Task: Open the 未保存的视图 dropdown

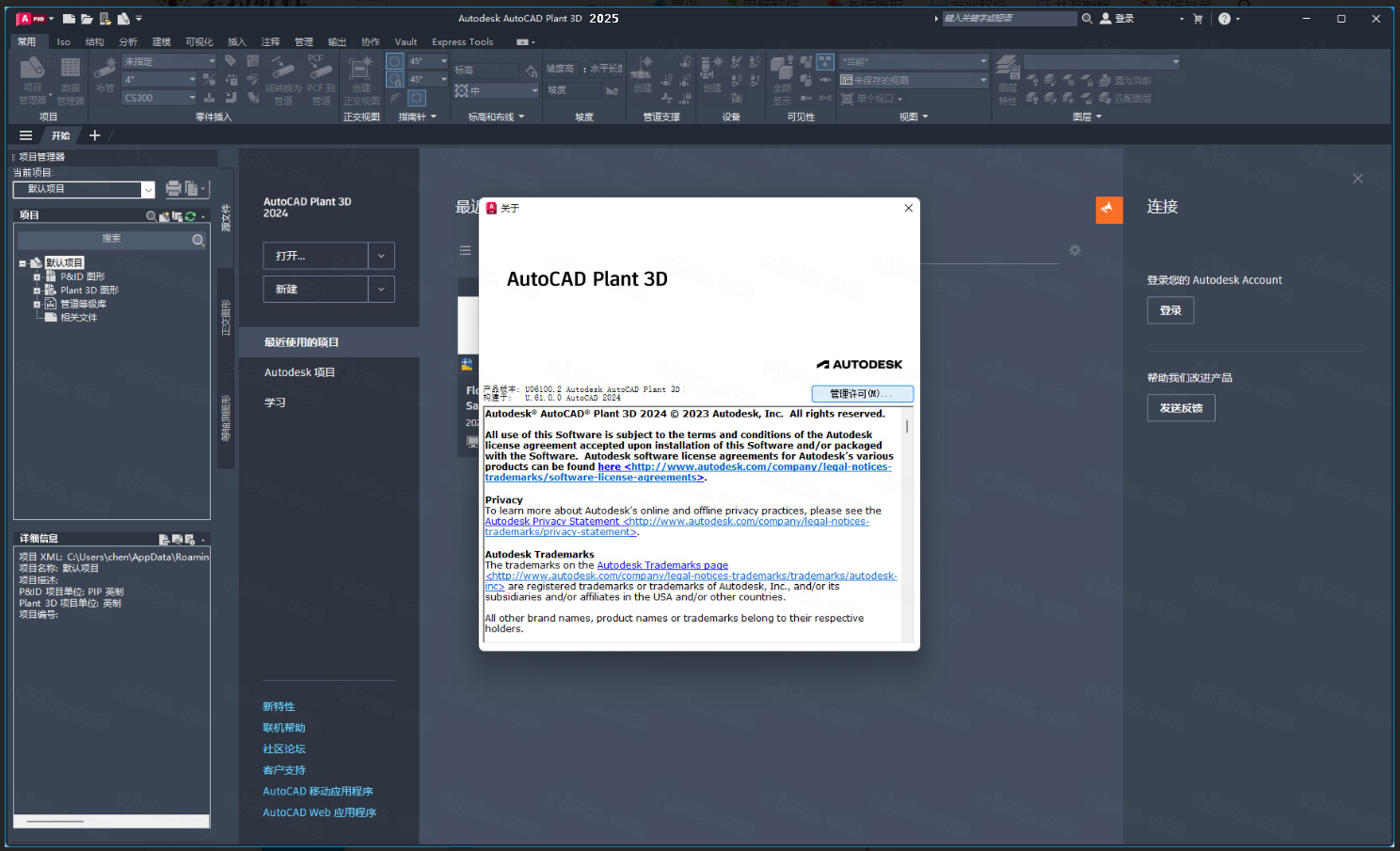Action: [x=914, y=80]
